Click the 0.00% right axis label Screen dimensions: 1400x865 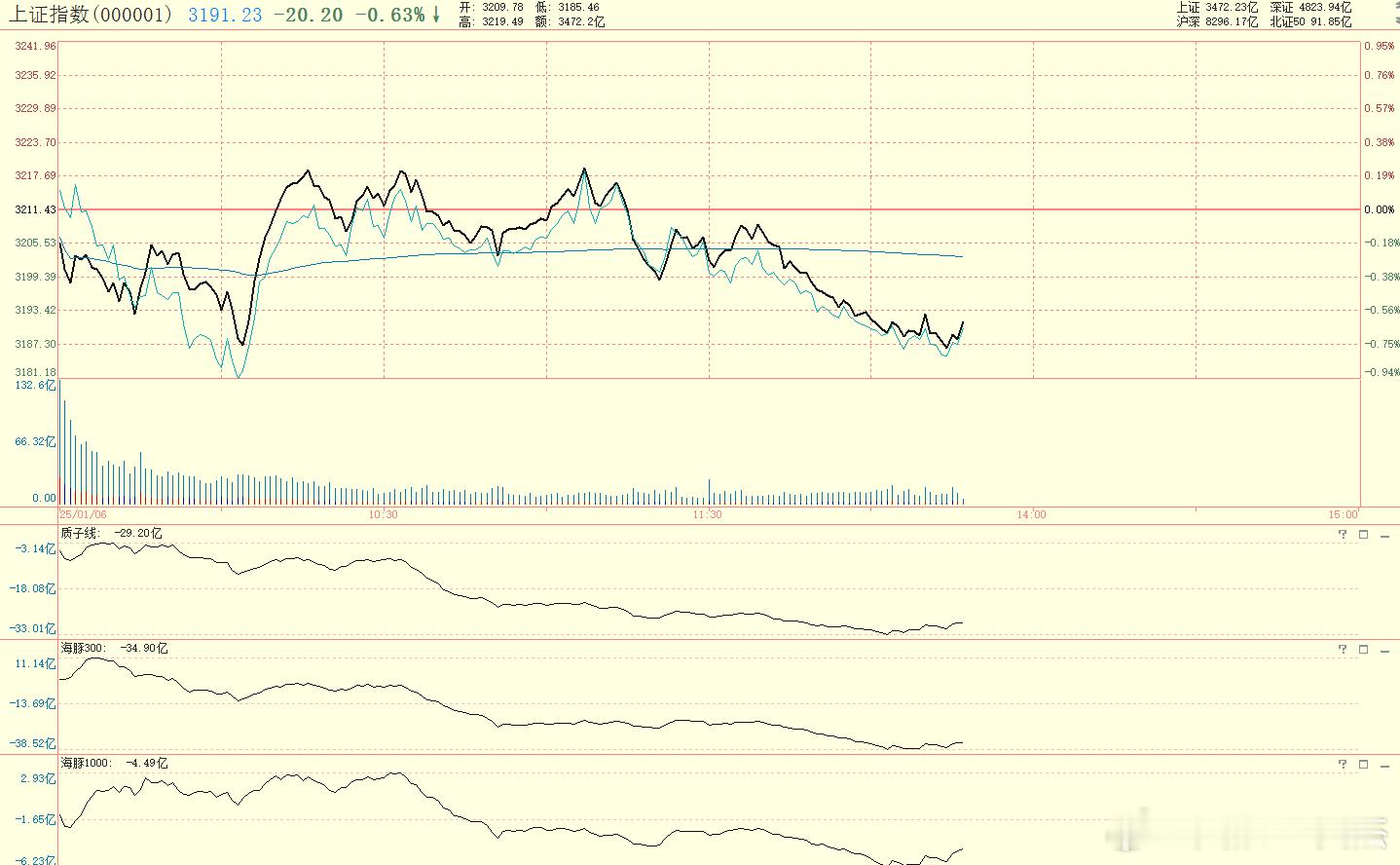pyautogui.click(x=1379, y=209)
